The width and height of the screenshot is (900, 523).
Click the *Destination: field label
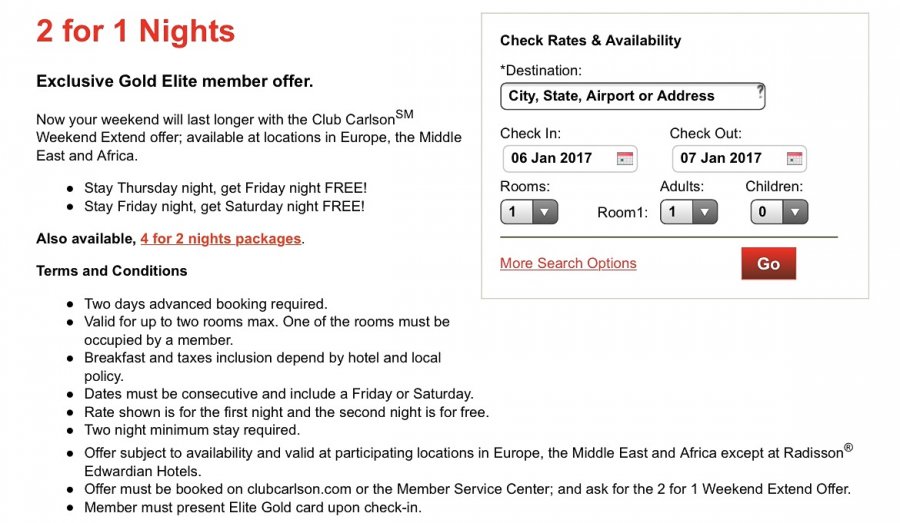point(540,70)
